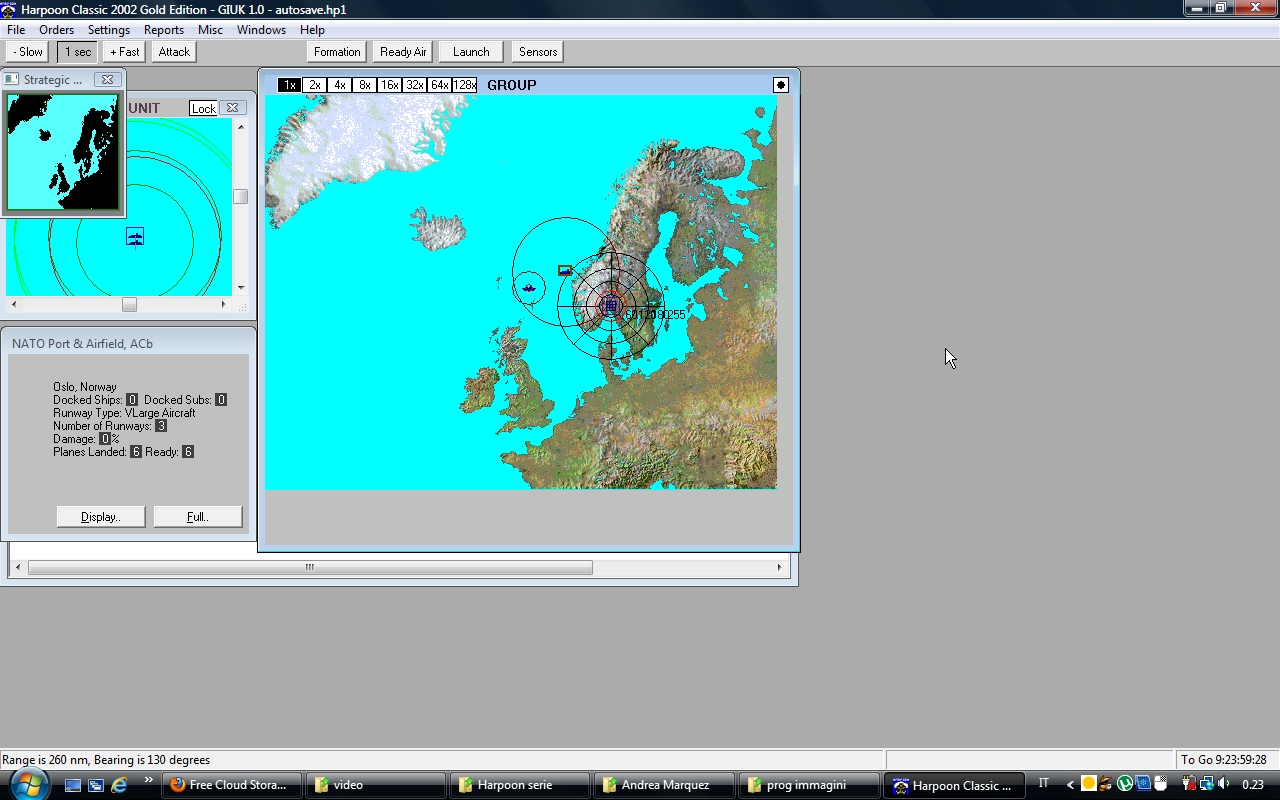
Task: Open the Sensors button
Action: (x=538, y=52)
